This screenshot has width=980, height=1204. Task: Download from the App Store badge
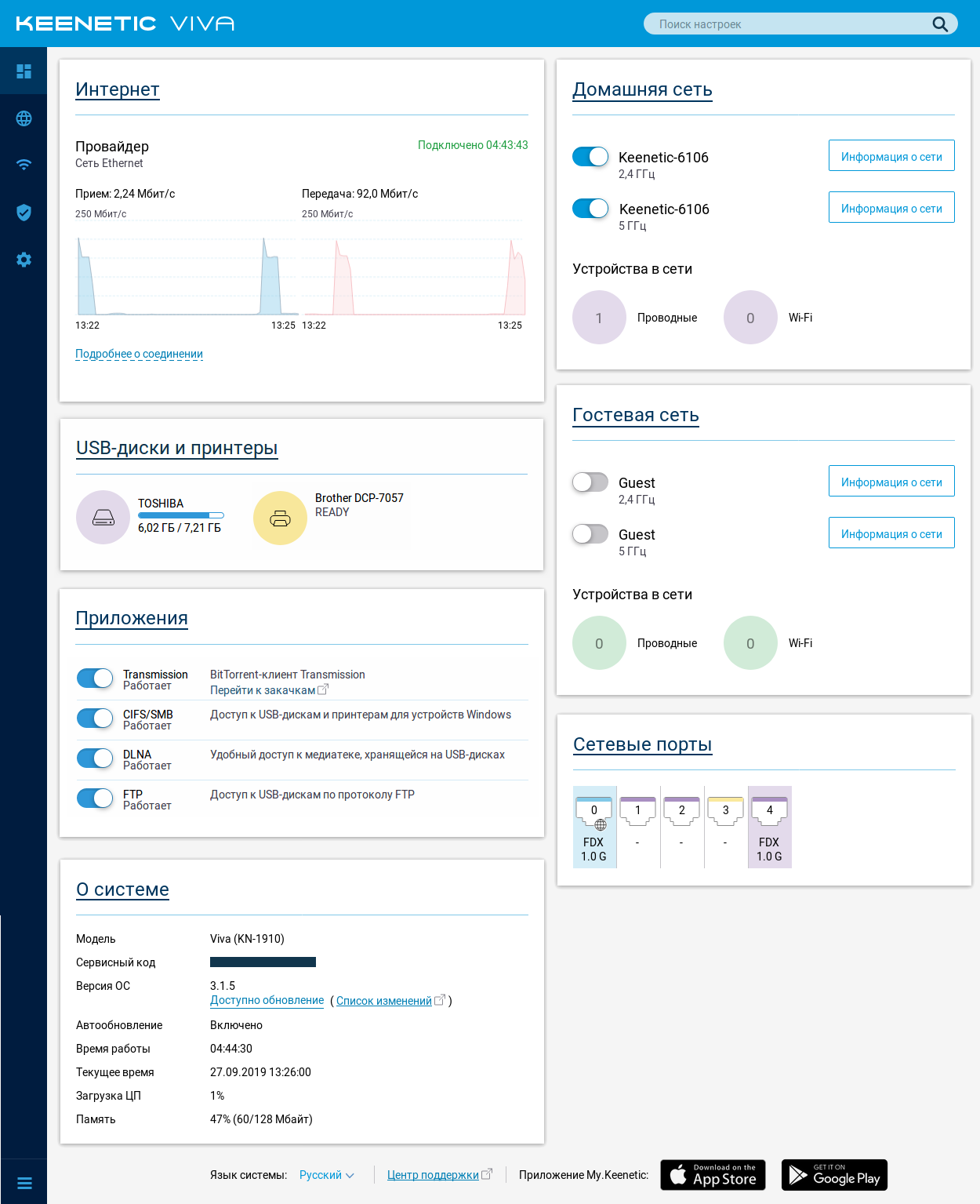713,1175
